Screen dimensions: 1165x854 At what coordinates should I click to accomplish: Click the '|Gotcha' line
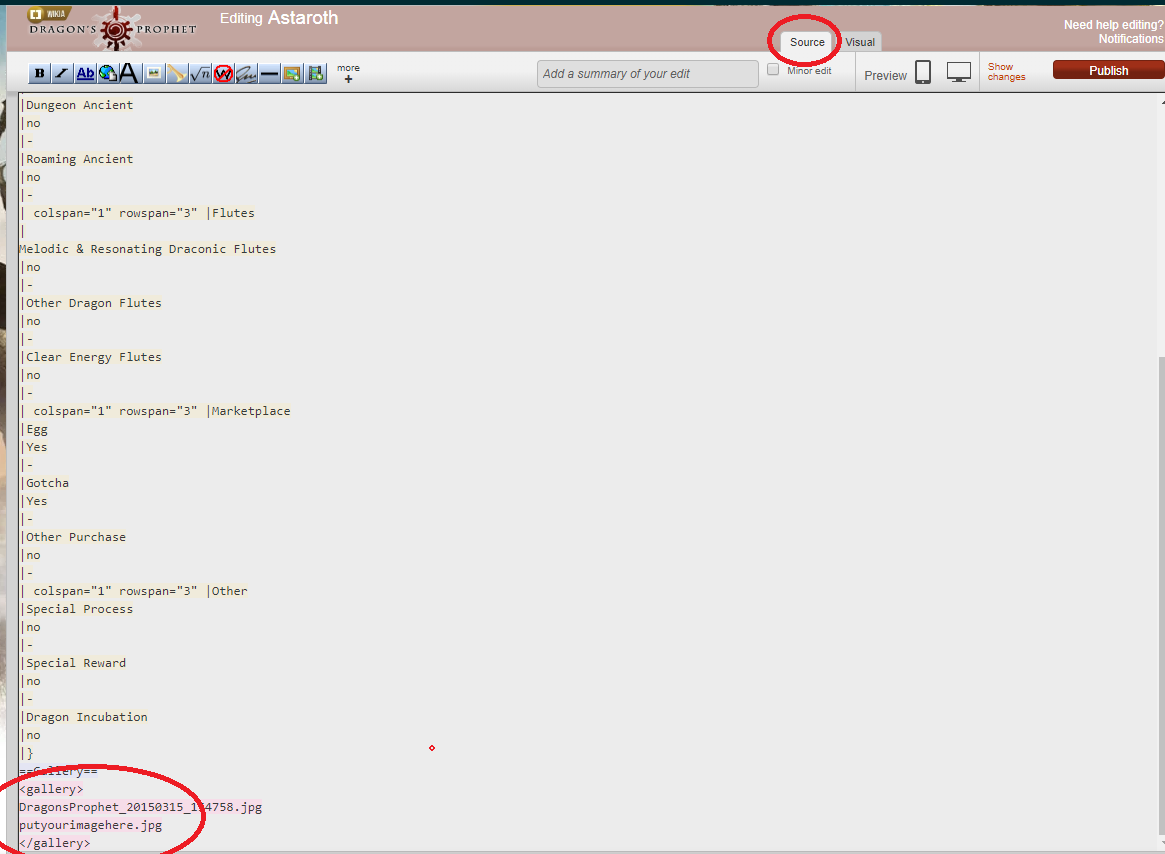pyautogui.click(x=45, y=483)
